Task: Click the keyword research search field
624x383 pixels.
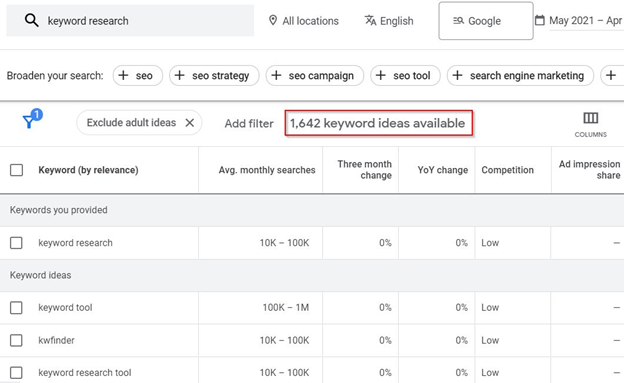Action: (x=130, y=21)
